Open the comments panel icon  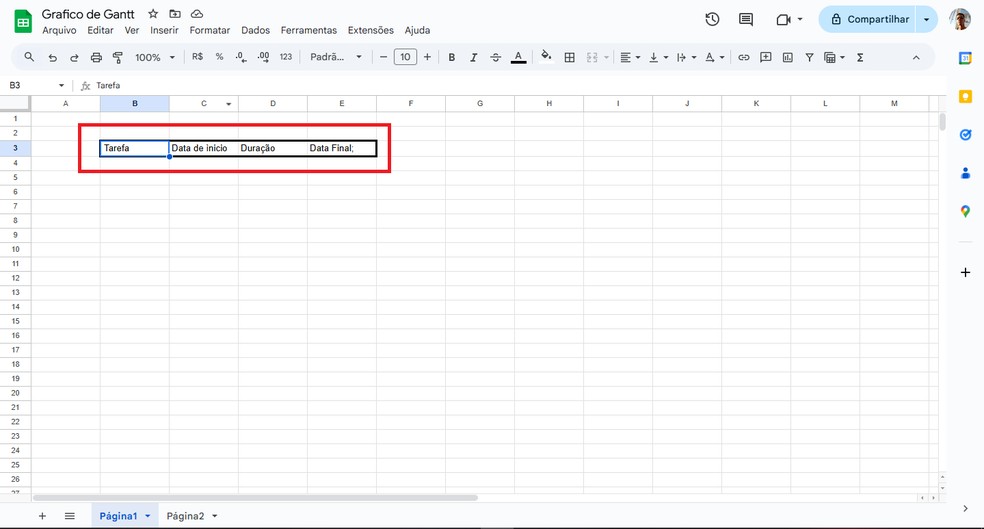[746, 19]
